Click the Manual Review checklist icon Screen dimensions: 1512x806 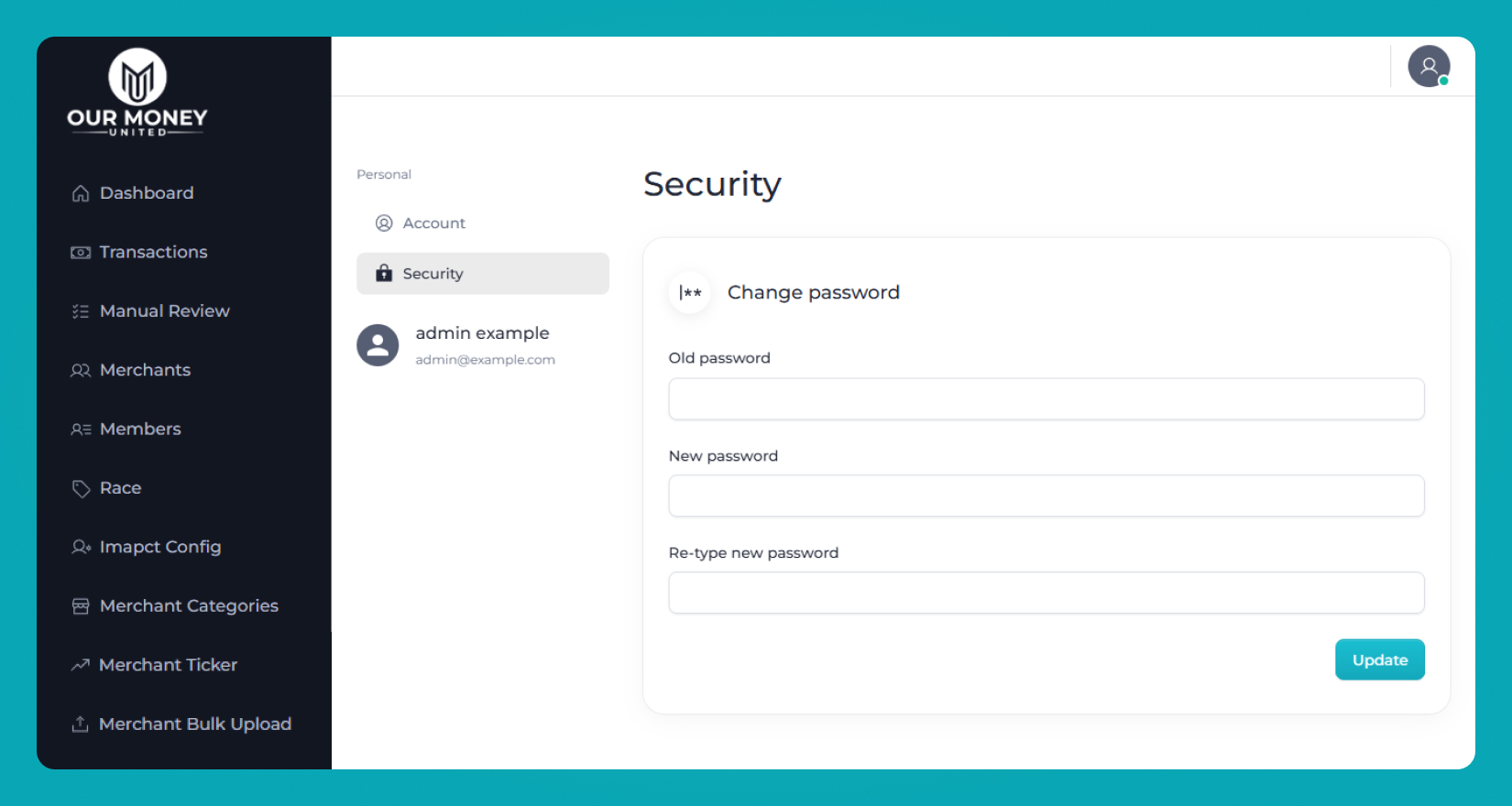coord(81,311)
